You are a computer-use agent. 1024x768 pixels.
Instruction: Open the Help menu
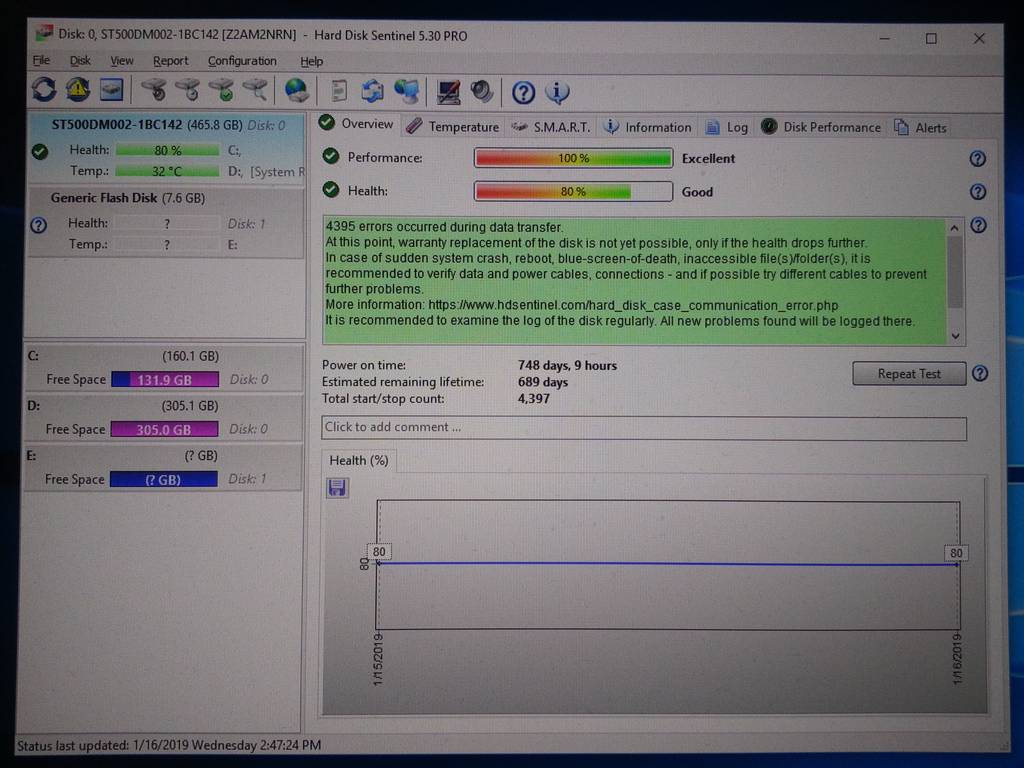click(x=312, y=61)
